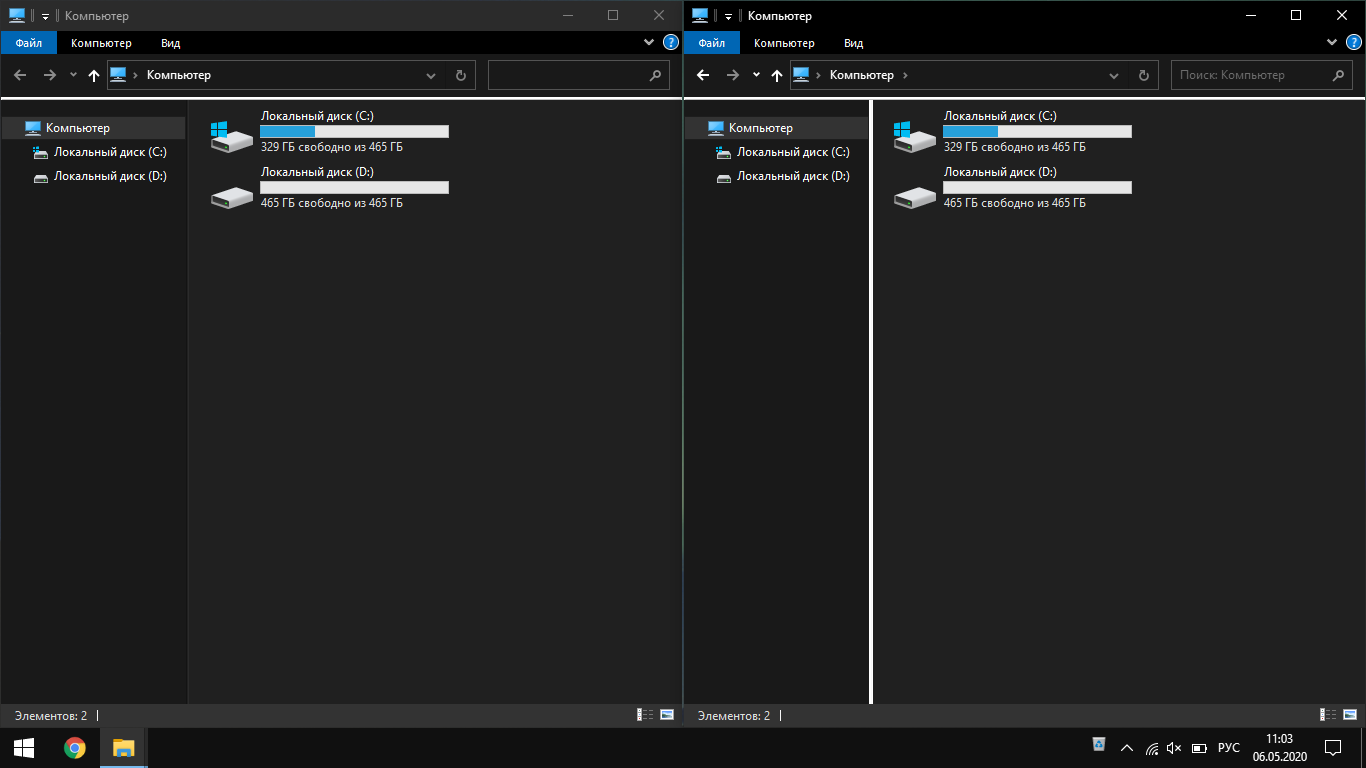Open the Файл tab in right window

(711, 43)
